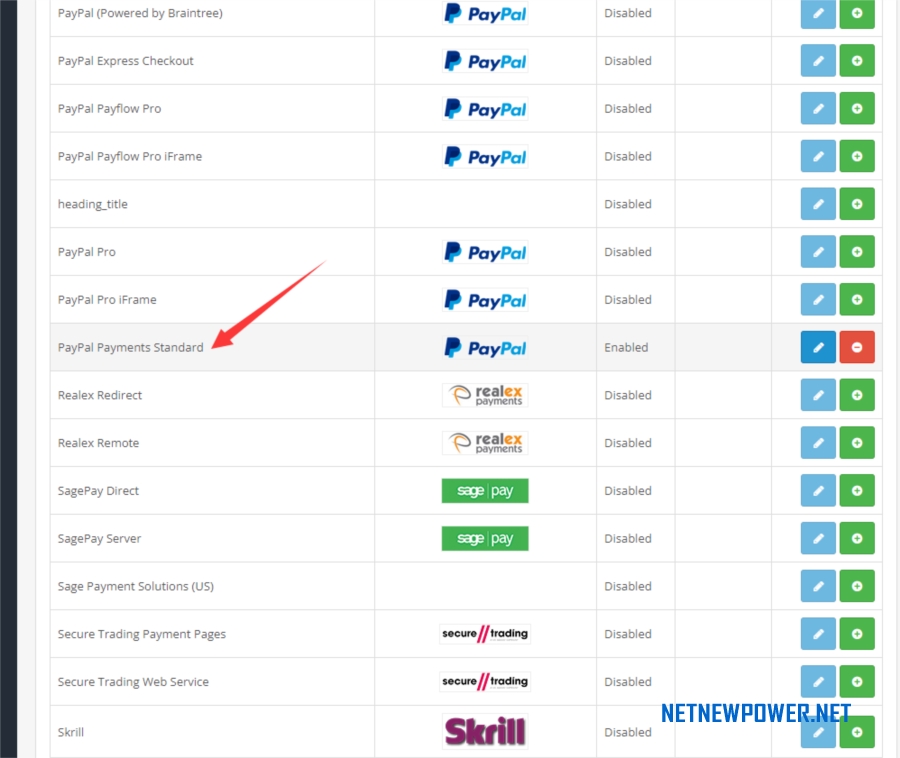
Task: Install the SagePay Server extension
Action: 857,538
